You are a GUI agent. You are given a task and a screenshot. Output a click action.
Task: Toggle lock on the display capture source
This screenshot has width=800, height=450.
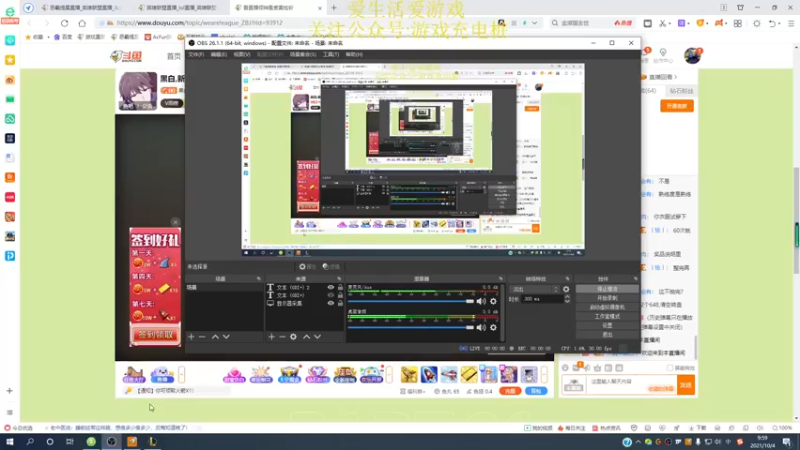[340, 303]
